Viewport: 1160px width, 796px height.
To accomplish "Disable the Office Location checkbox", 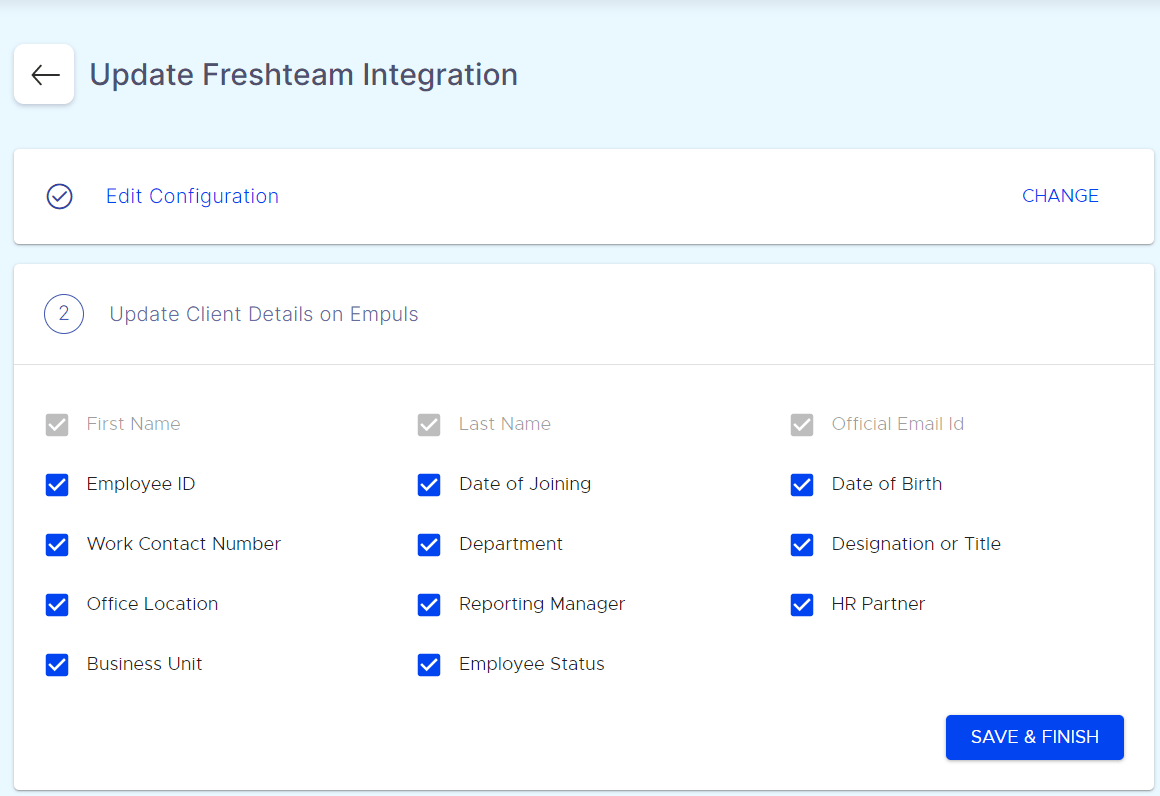I will coord(57,604).
